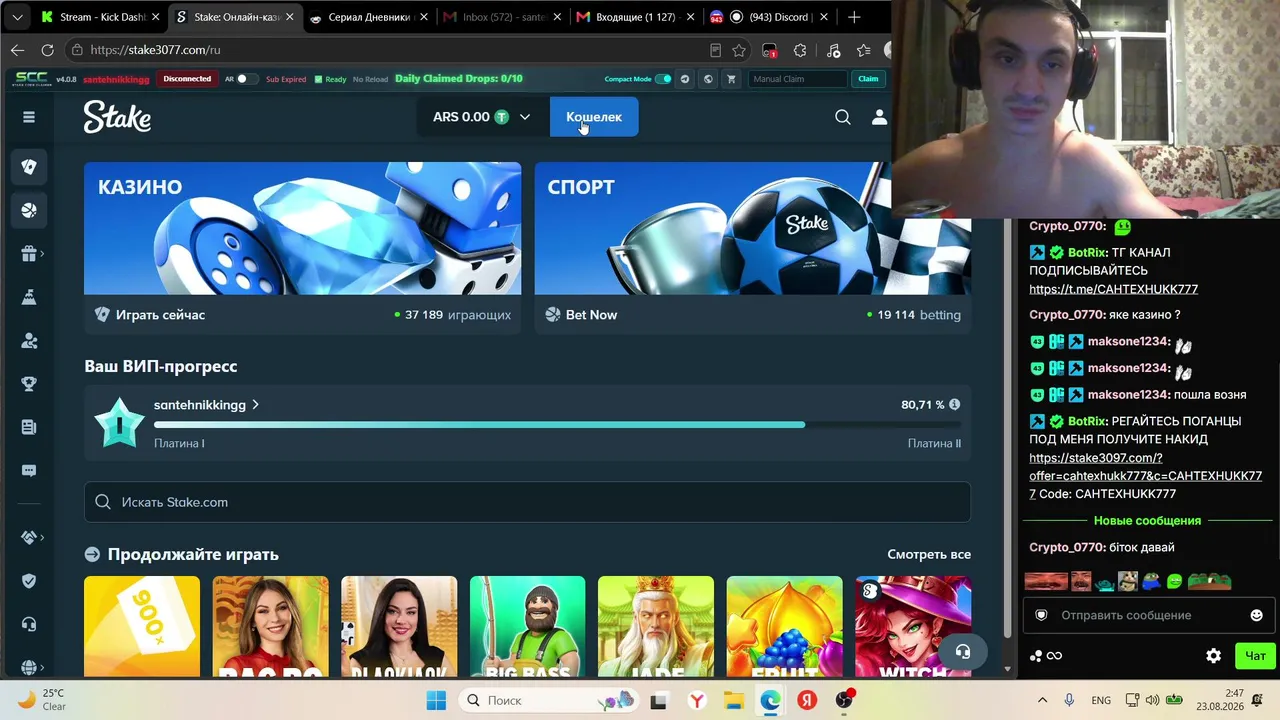Click the Claim button in SCC bar
Viewport: 1280px width, 720px height.
[868, 79]
